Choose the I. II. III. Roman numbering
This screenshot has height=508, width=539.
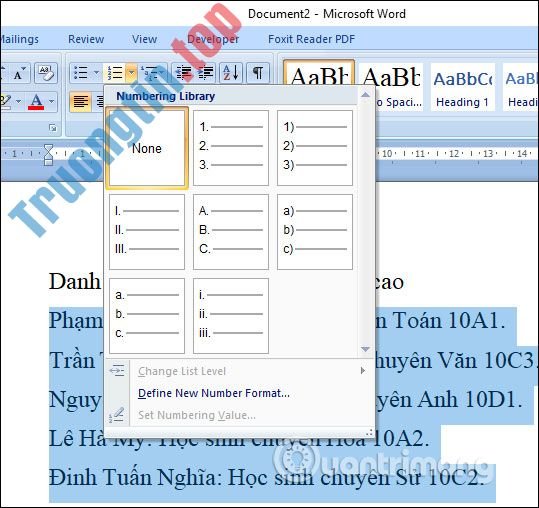click(147, 232)
